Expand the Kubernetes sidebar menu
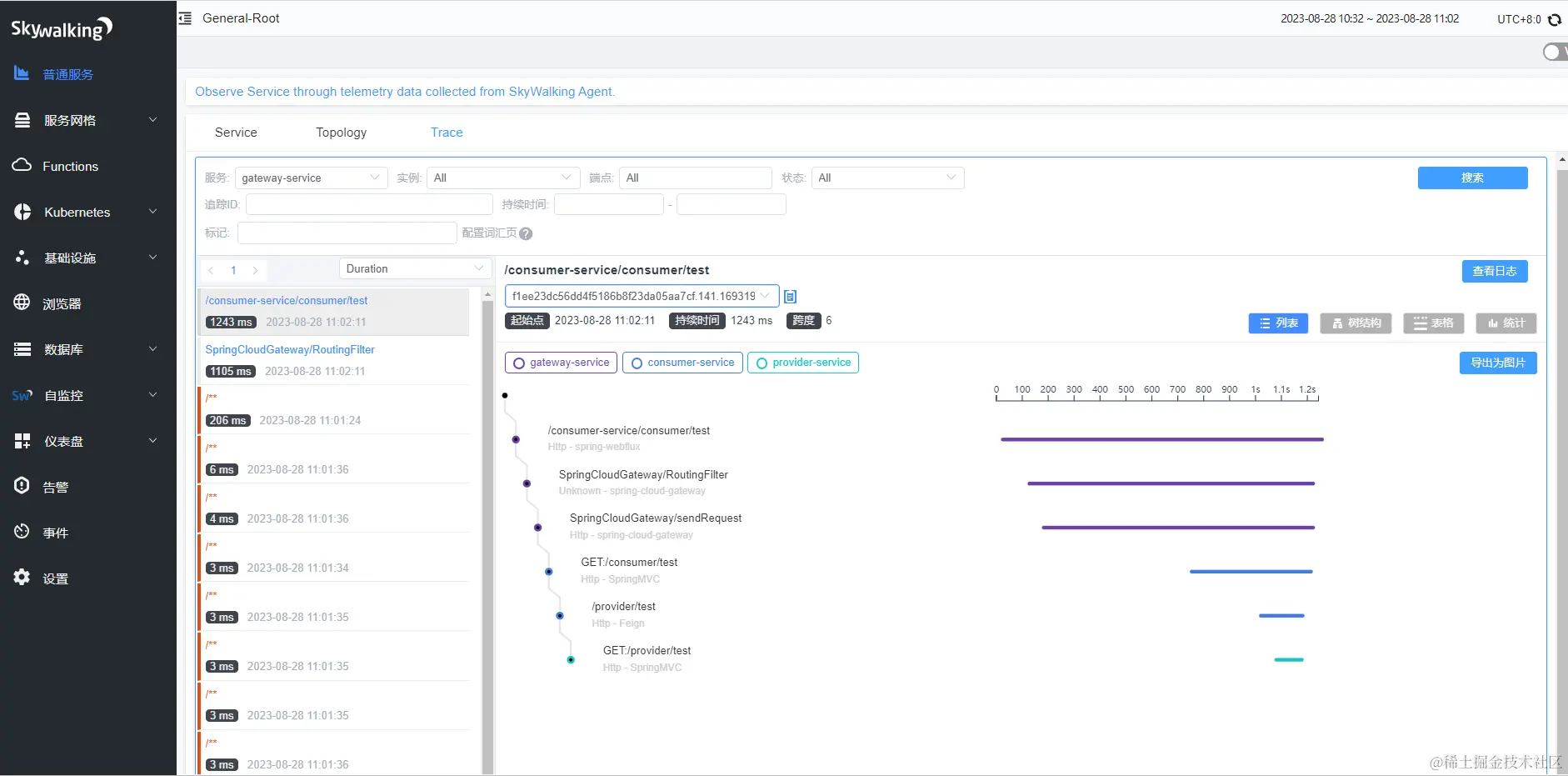The height and width of the screenshot is (776, 1568). [x=153, y=212]
